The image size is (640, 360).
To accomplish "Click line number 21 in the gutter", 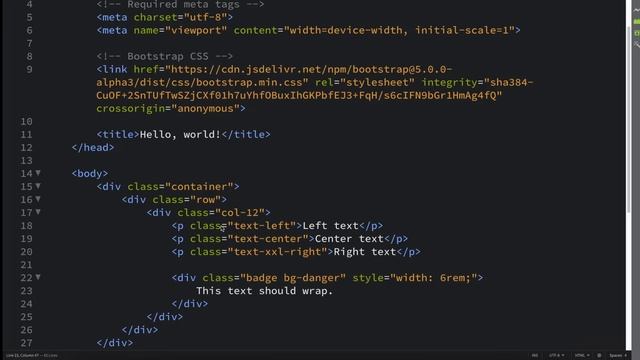I will tap(26, 265).
